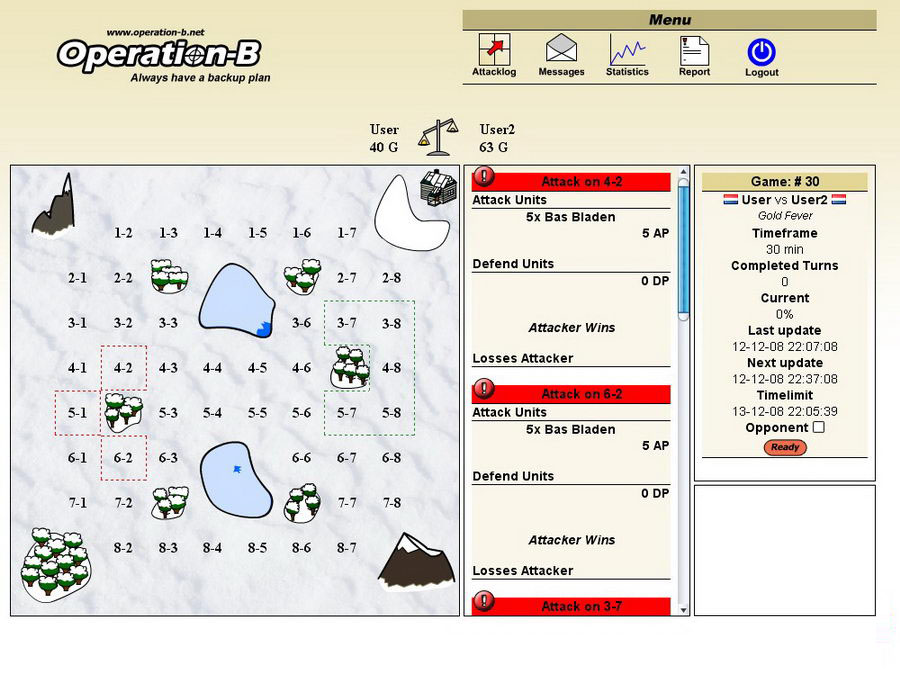Click the alert icon on Attack on 3-7
The height and width of the screenshot is (675, 900).
(484, 601)
